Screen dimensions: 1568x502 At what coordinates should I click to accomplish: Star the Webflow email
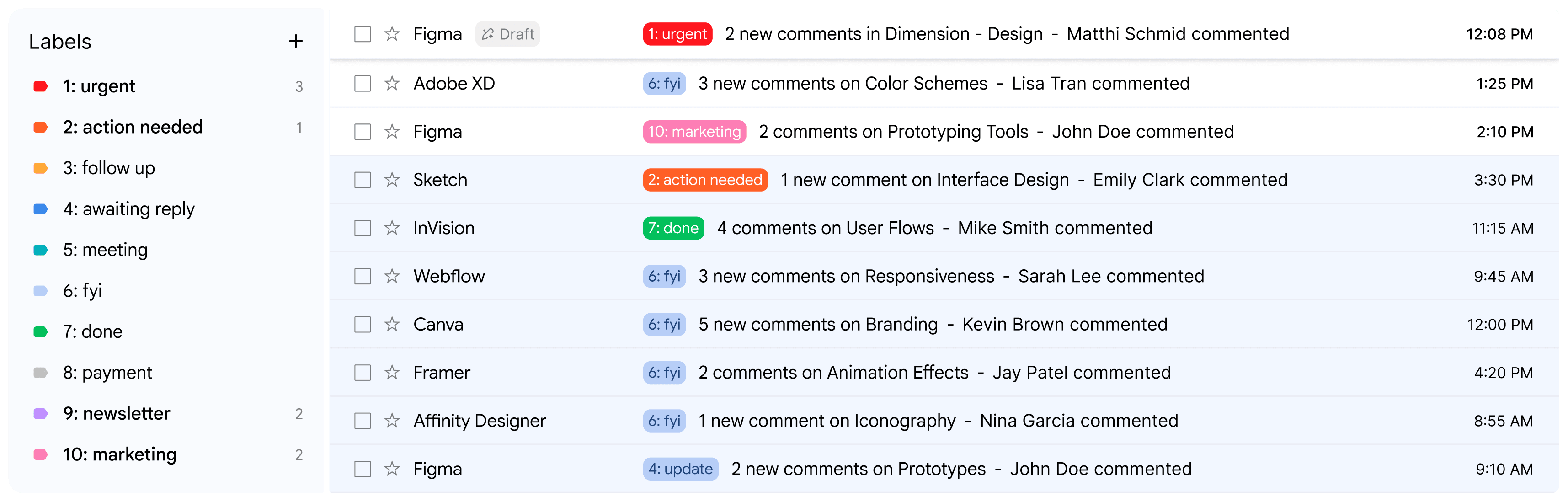[391, 276]
